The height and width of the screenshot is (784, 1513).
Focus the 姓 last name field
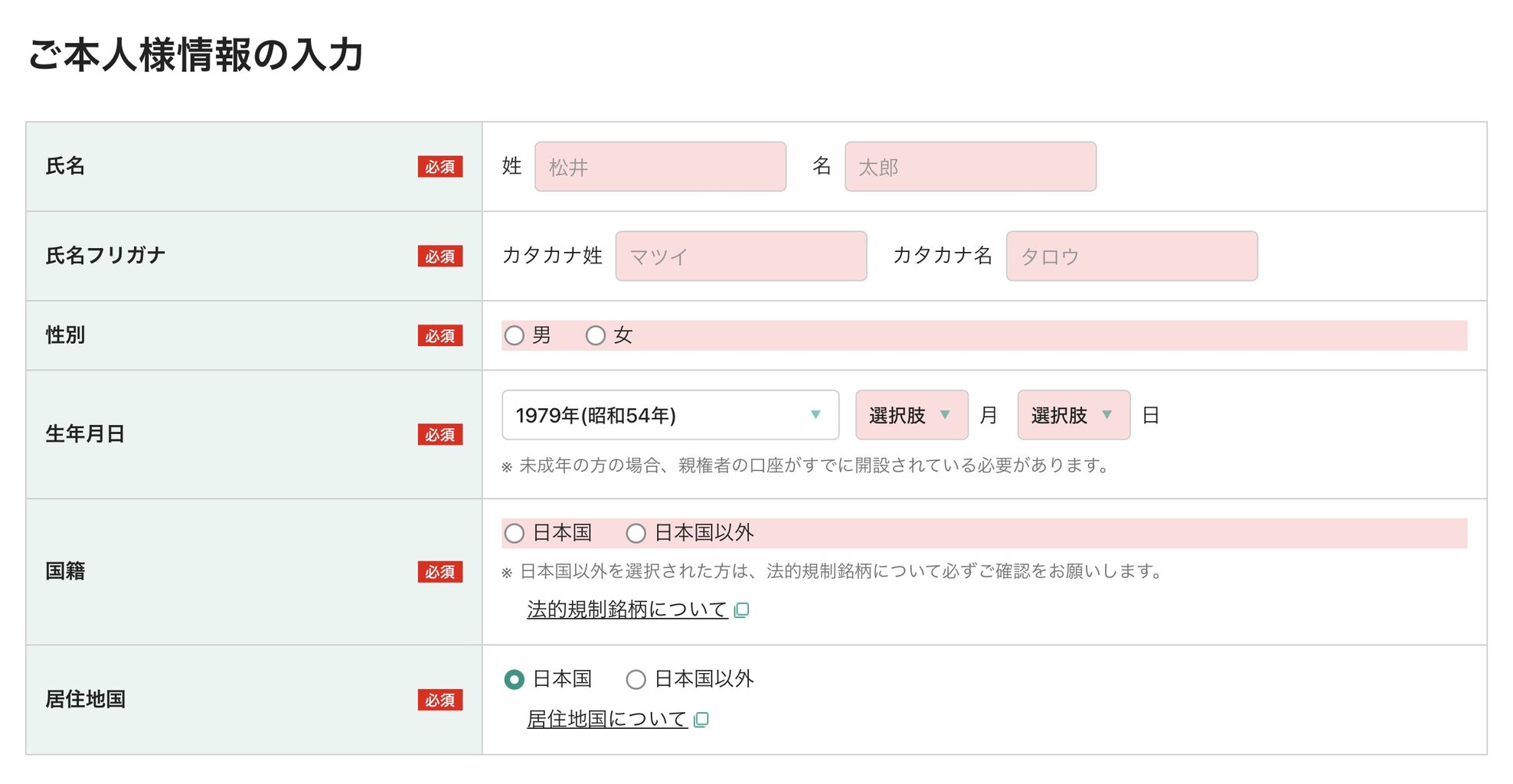click(660, 167)
